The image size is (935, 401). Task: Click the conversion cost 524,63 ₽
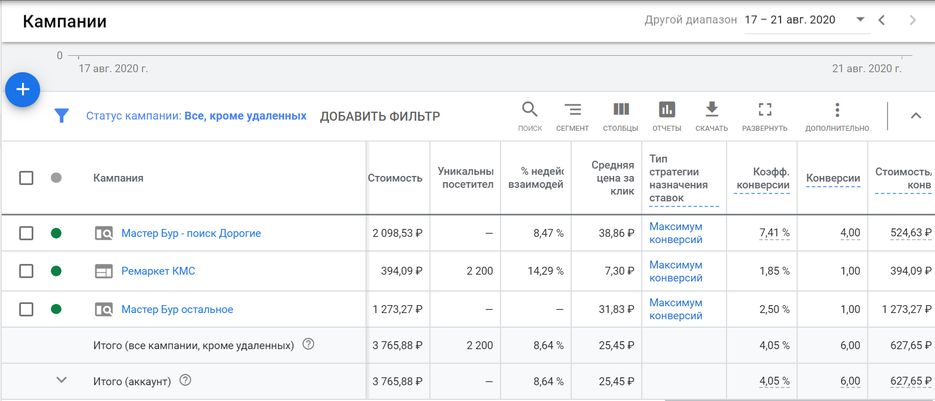(x=911, y=233)
